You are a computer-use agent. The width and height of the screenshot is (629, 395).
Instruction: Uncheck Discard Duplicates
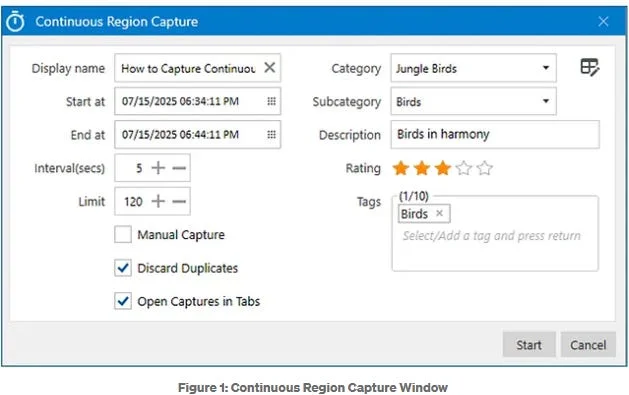pyautogui.click(x=123, y=268)
